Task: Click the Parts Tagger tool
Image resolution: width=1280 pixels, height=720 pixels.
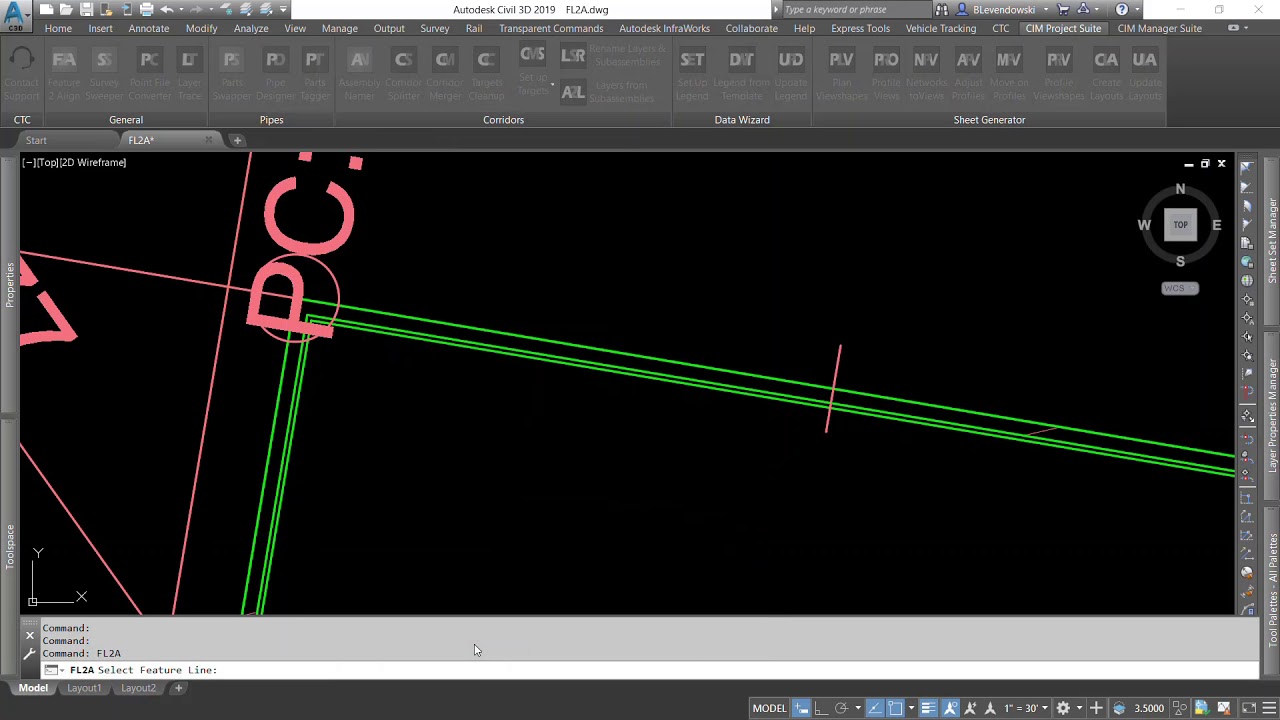Action: 314,75
